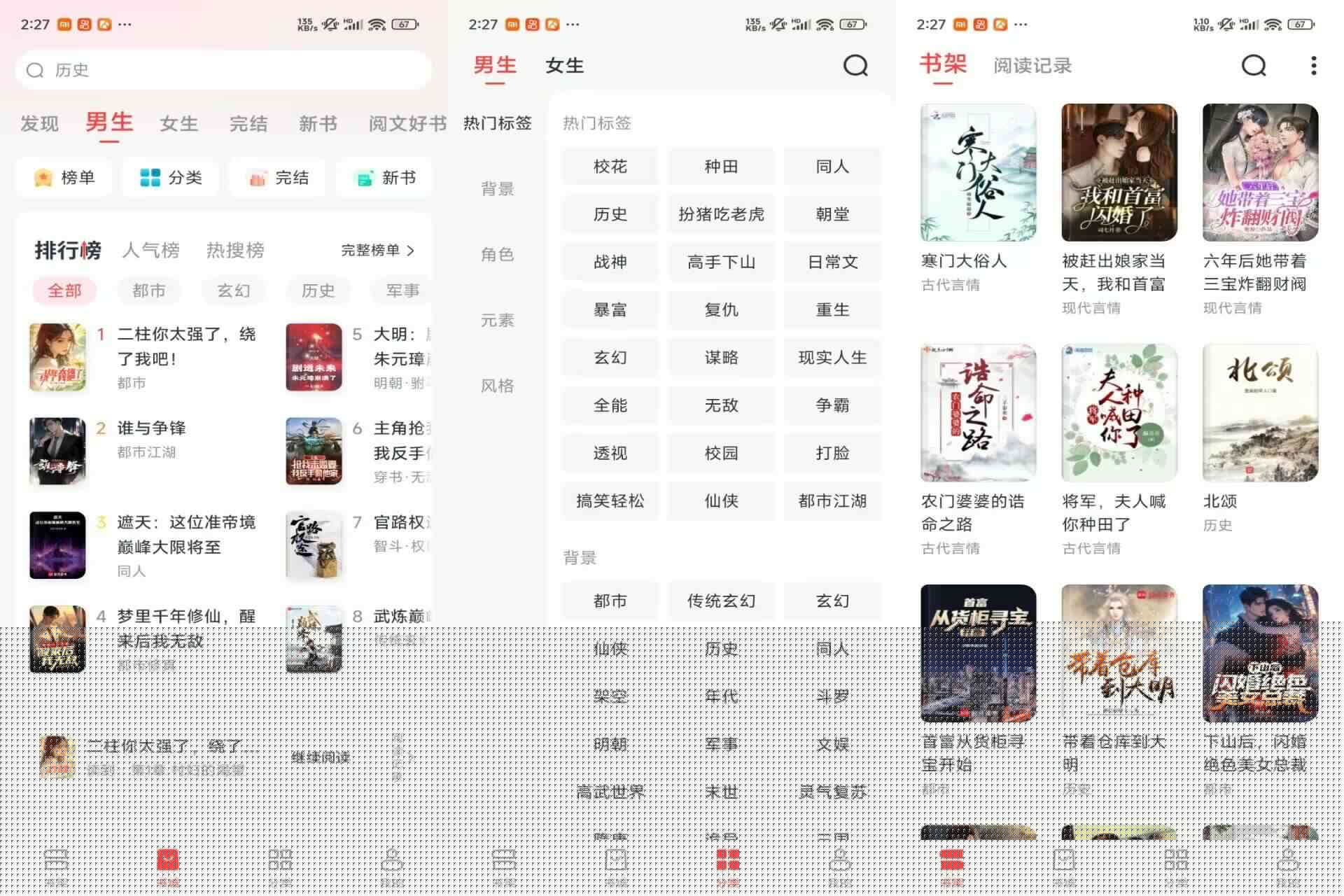
Task: Tap the 打脸 tag
Action: (832, 454)
